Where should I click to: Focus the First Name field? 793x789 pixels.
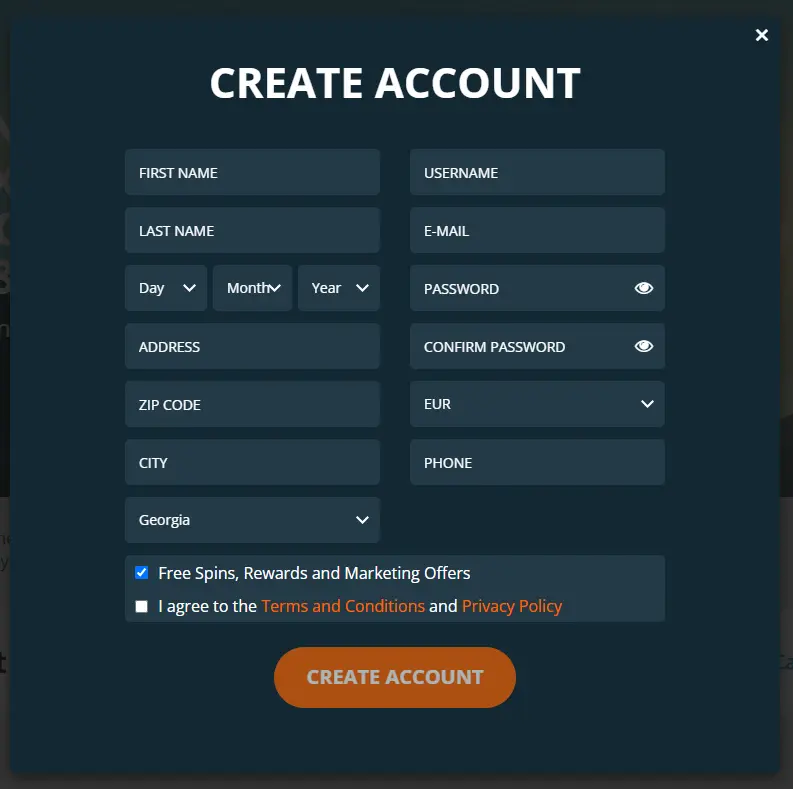pyautogui.click(x=252, y=172)
